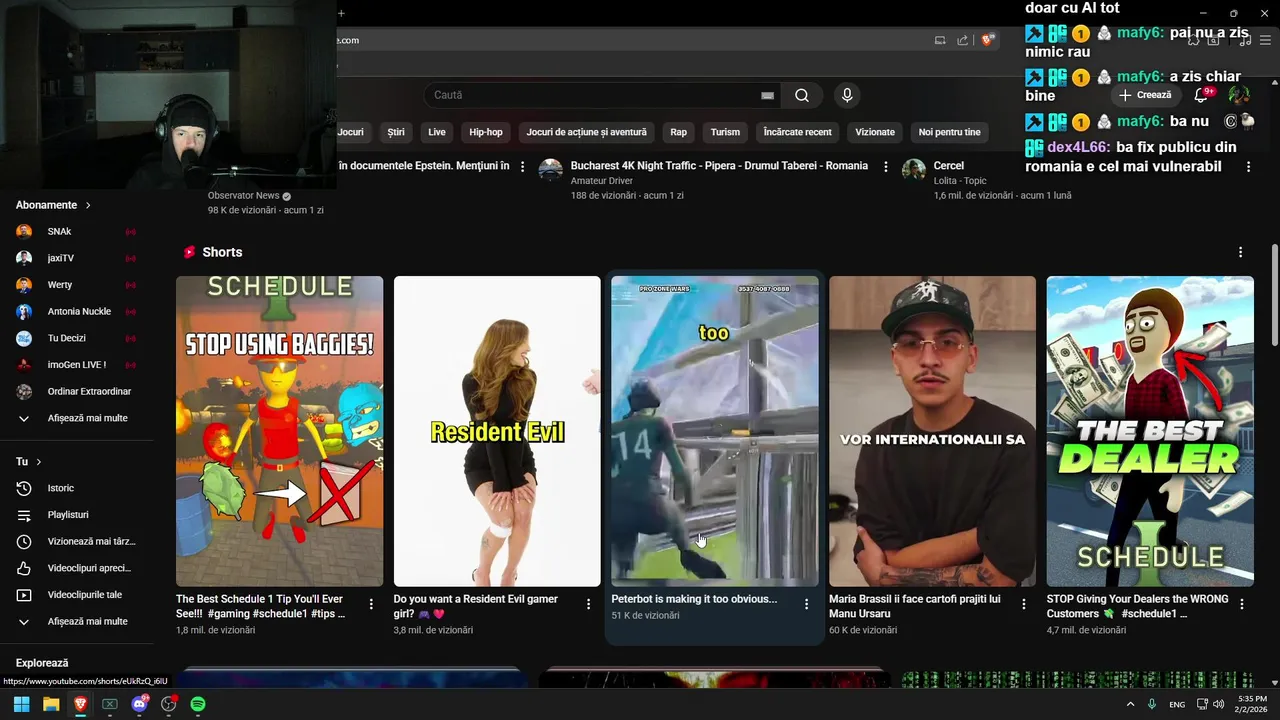Select the Live filter chip
The width and height of the screenshot is (1280, 720).
click(x=437, y=132)
